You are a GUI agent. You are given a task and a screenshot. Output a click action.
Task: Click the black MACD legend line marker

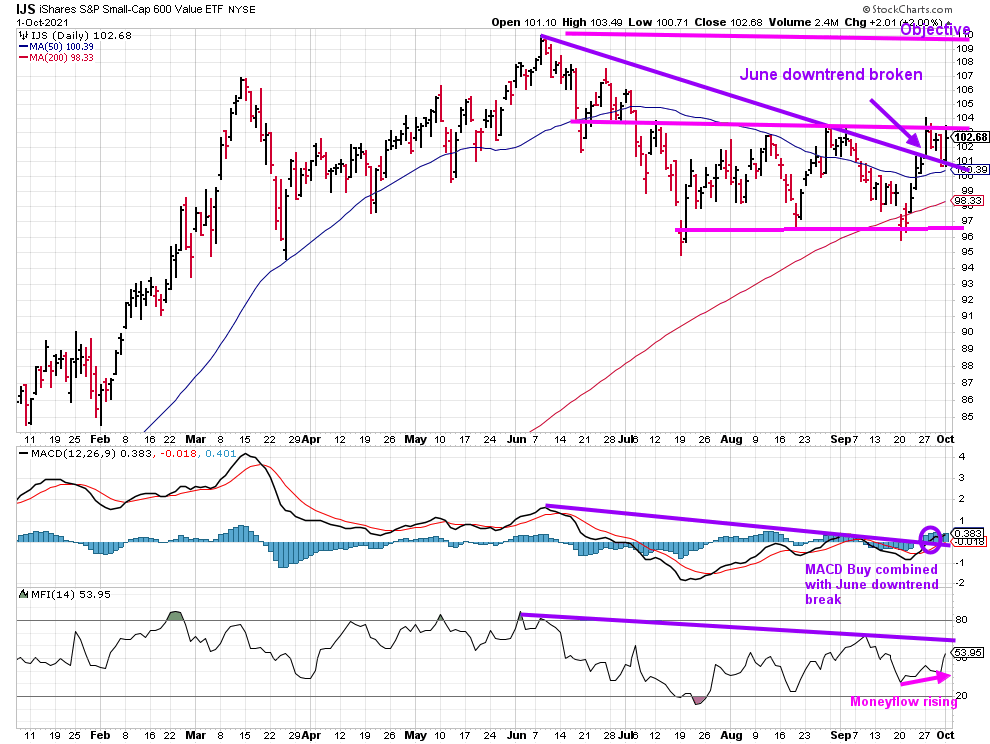click(23, 453)
